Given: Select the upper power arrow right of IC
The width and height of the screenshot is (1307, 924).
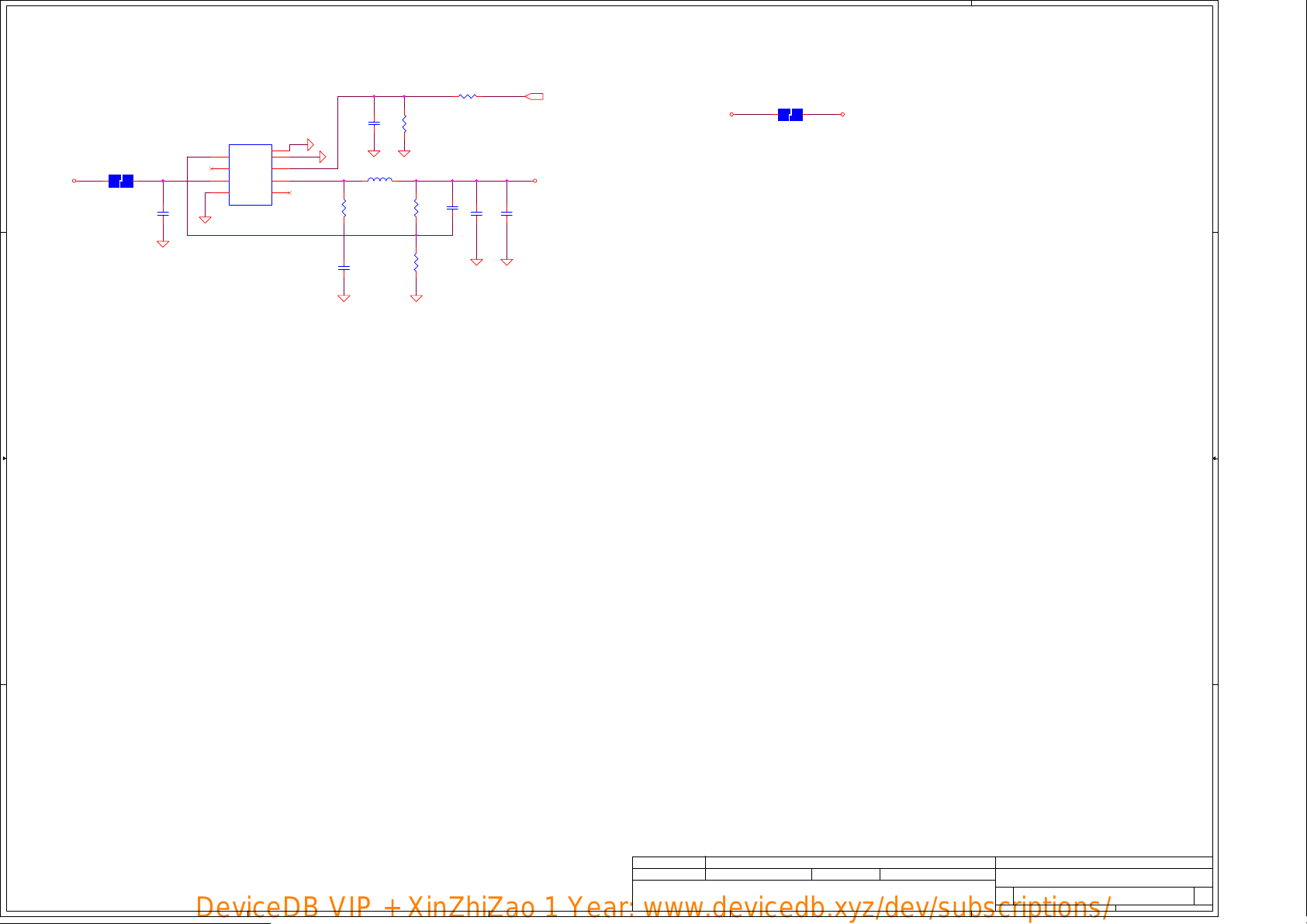Looking at the screenshot, I should point(310,144).
